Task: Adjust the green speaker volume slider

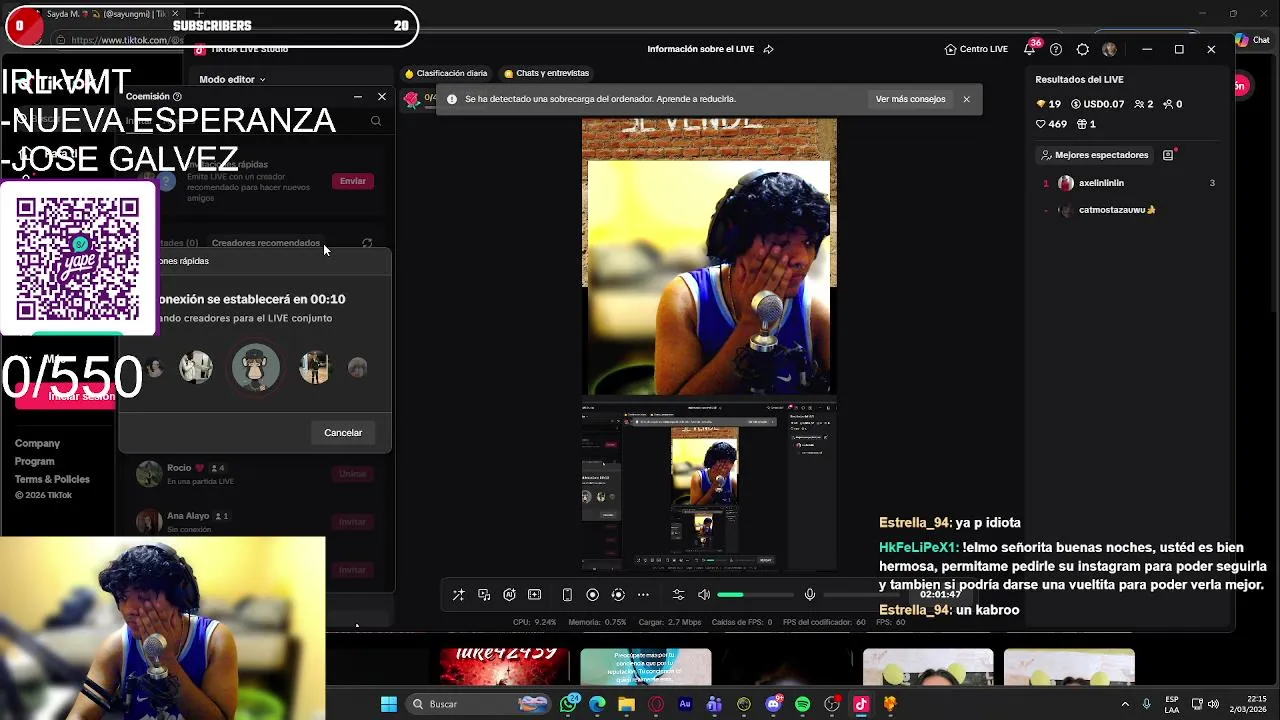Action: coord(755,595)
